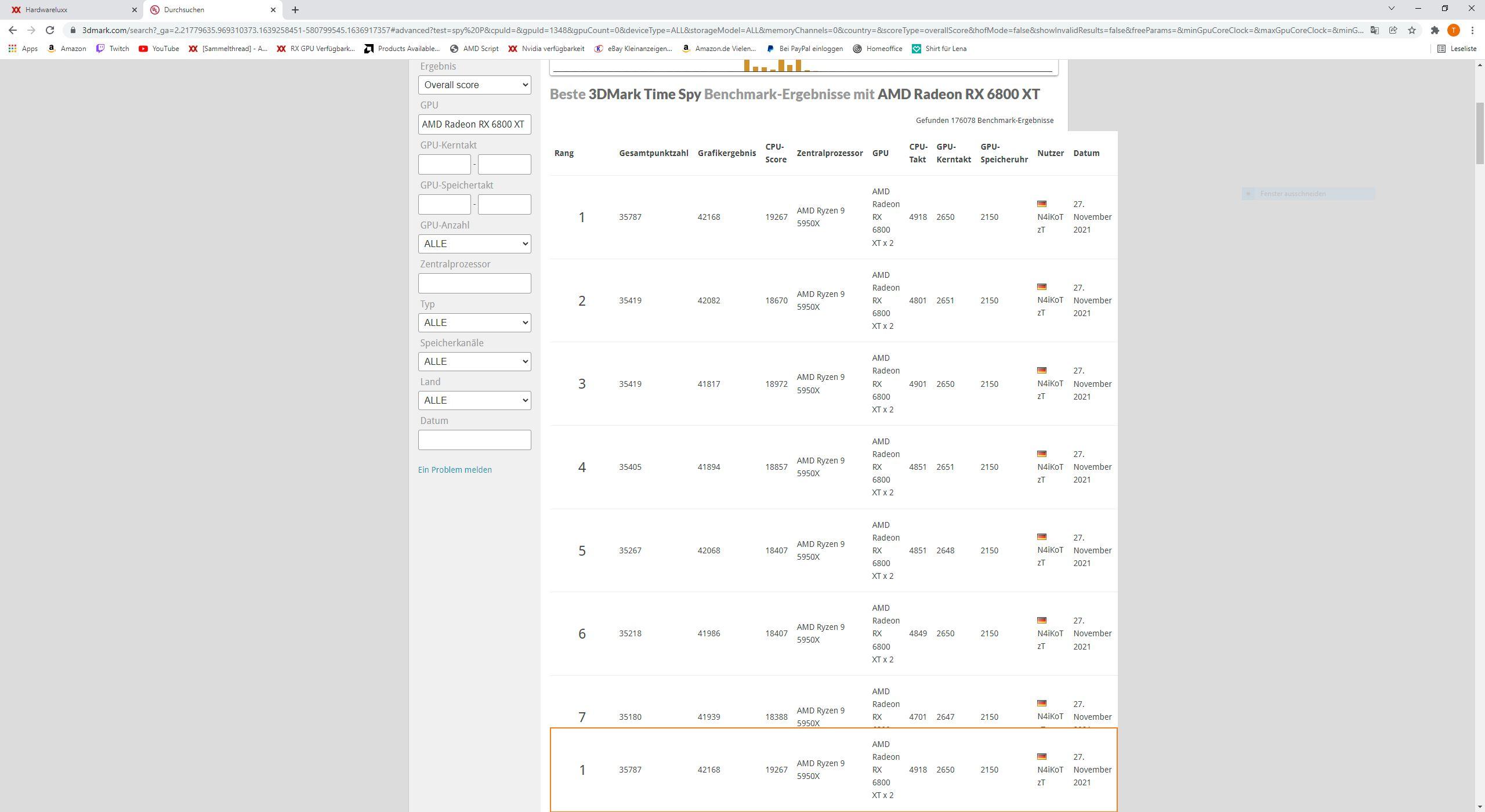Open the Leseliste reading list
This screenshot has width=1485, height=812.
[x=1457, y=49]
